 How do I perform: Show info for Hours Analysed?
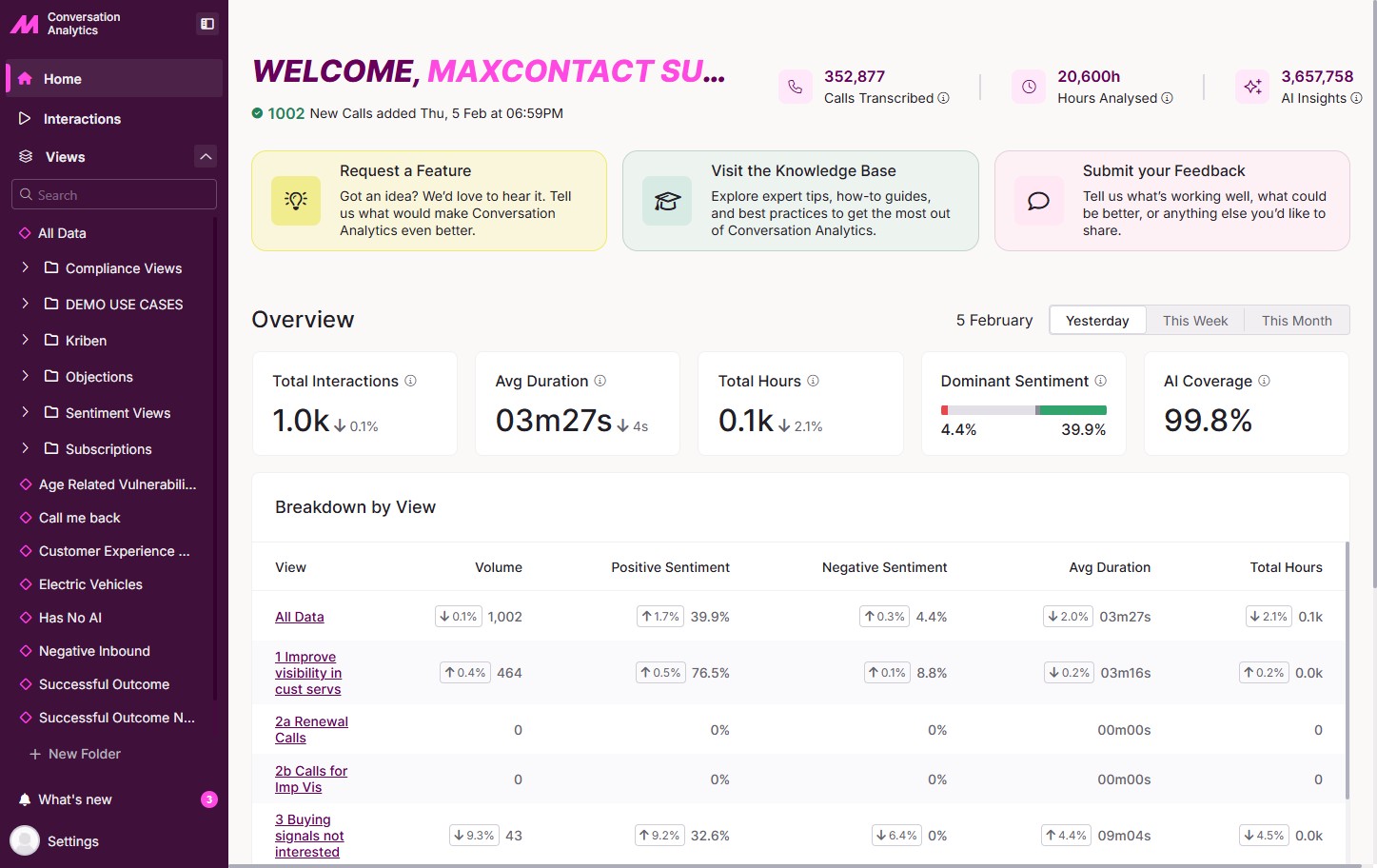pos(1168,98)
